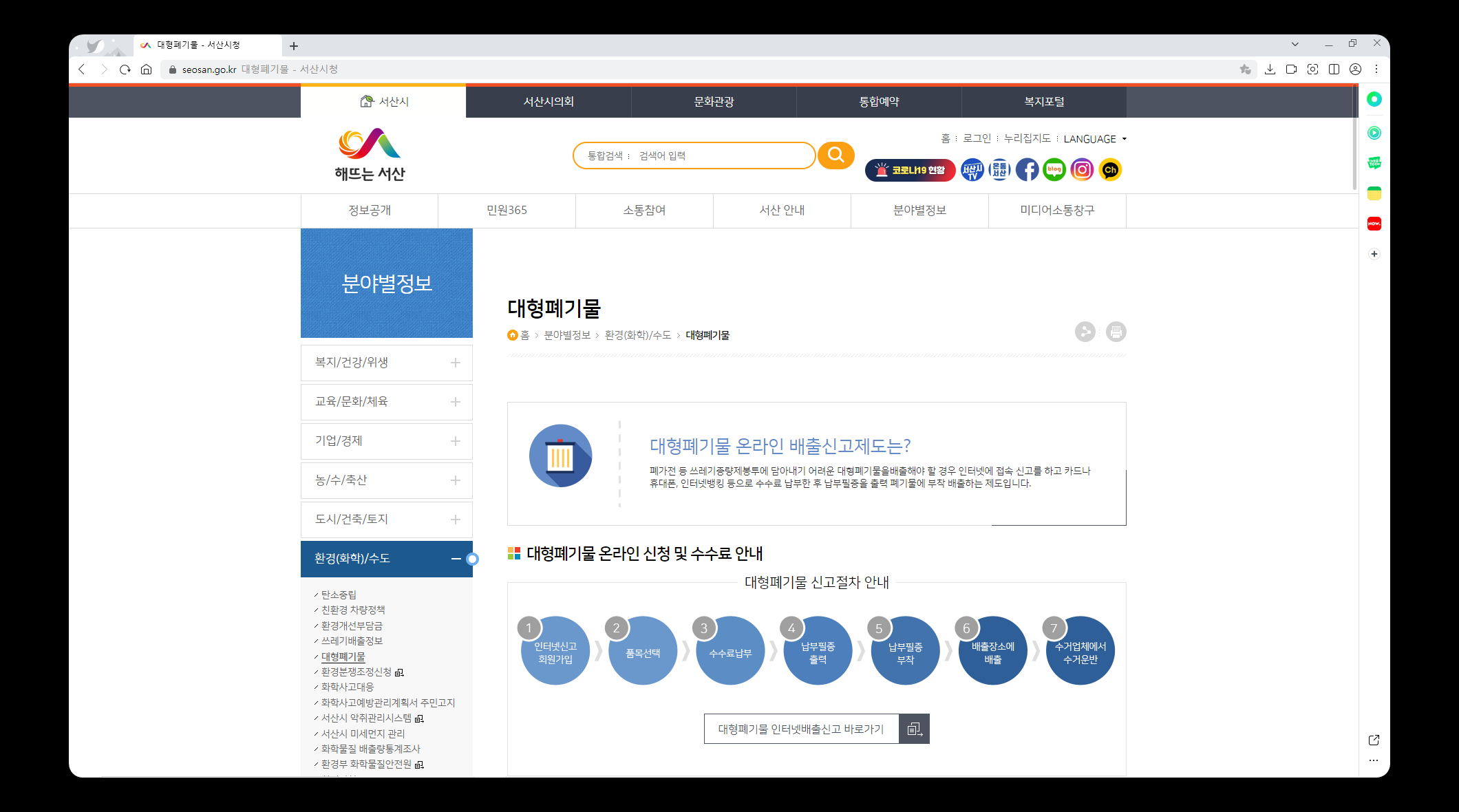
Task: Click the screenshot capture icon in the toolbar
Action: (x=1312, y=69)
